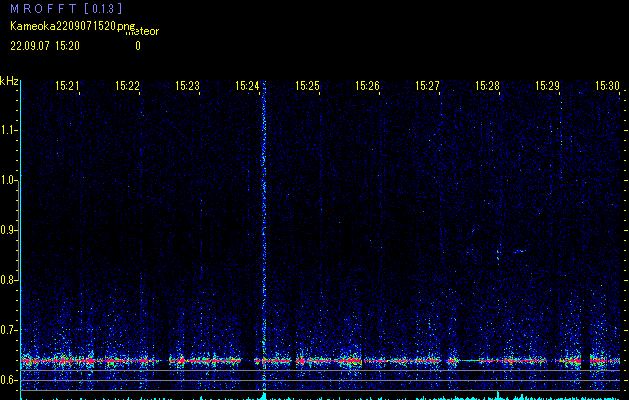Click the meteor count value 0
Screen dimensions: 629x400
coord(138,46)
